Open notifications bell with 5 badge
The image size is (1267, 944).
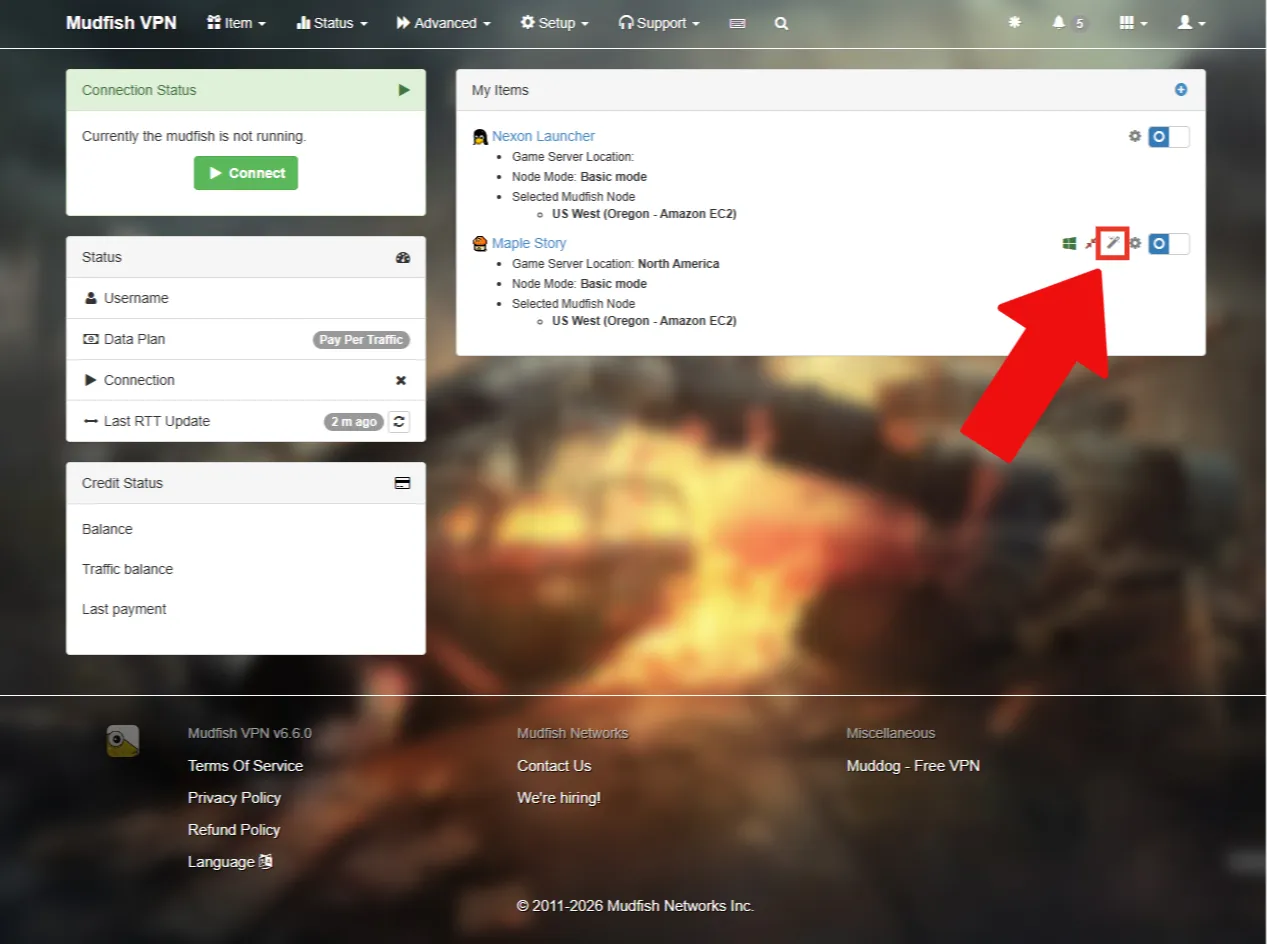[x=1069, y=23]
